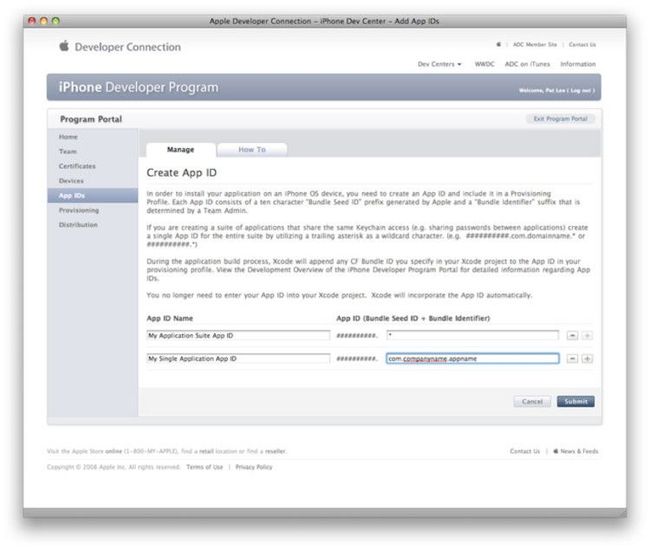Open the WWDC menu item
Screen dimensions: 650x549
[485, 64]
